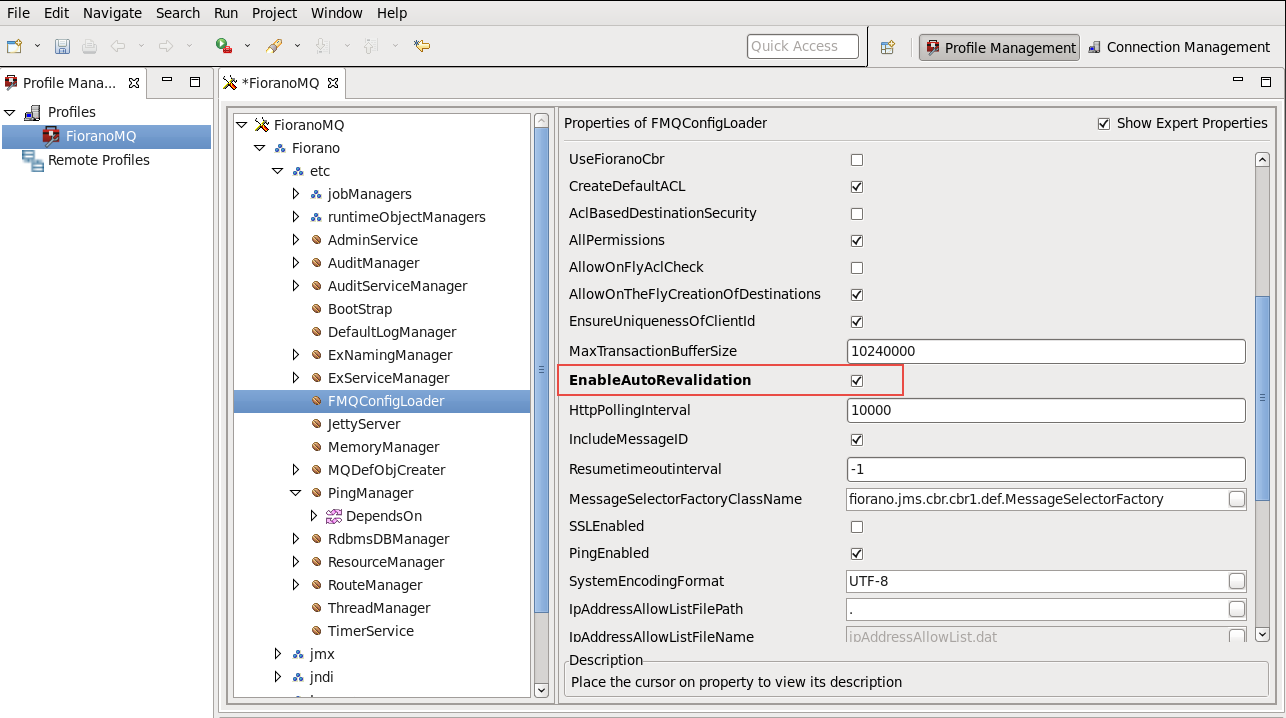Uncheck the PingEnabled checkbox

pos(857,554)
